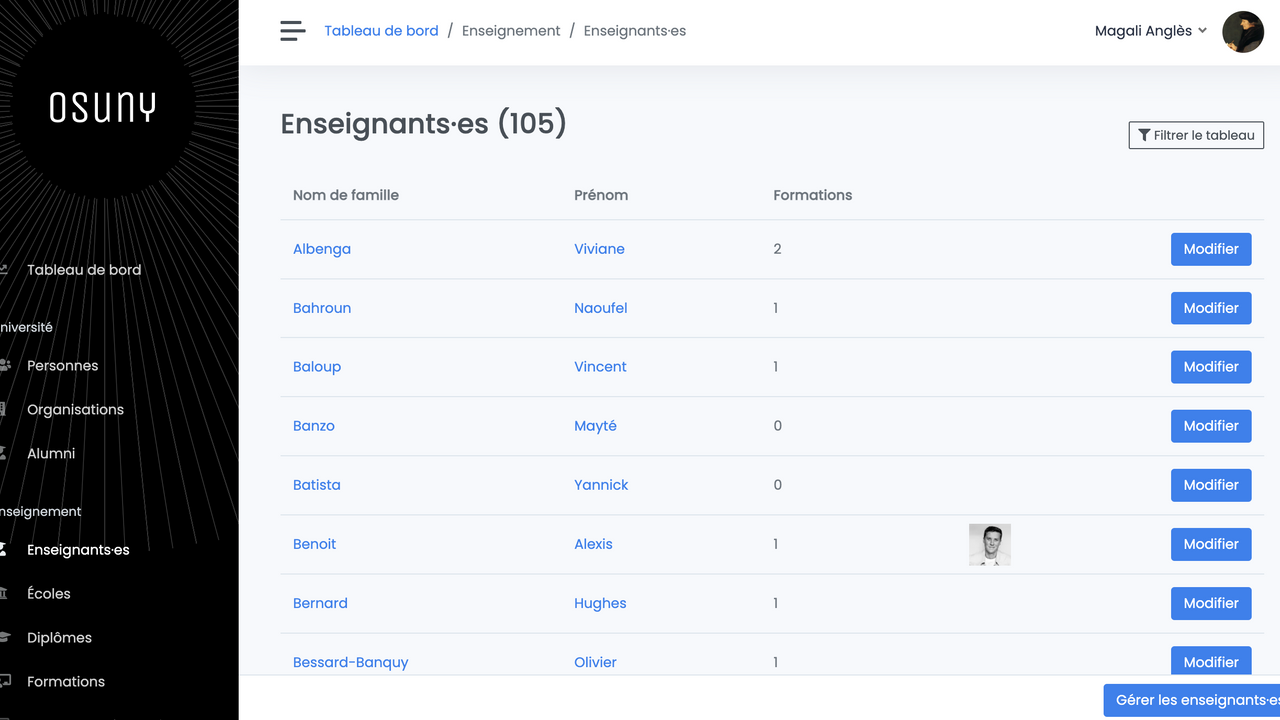1280x720 pixels.
Task: Open Diplômes in the sidebar
Action: pos(59,638)
